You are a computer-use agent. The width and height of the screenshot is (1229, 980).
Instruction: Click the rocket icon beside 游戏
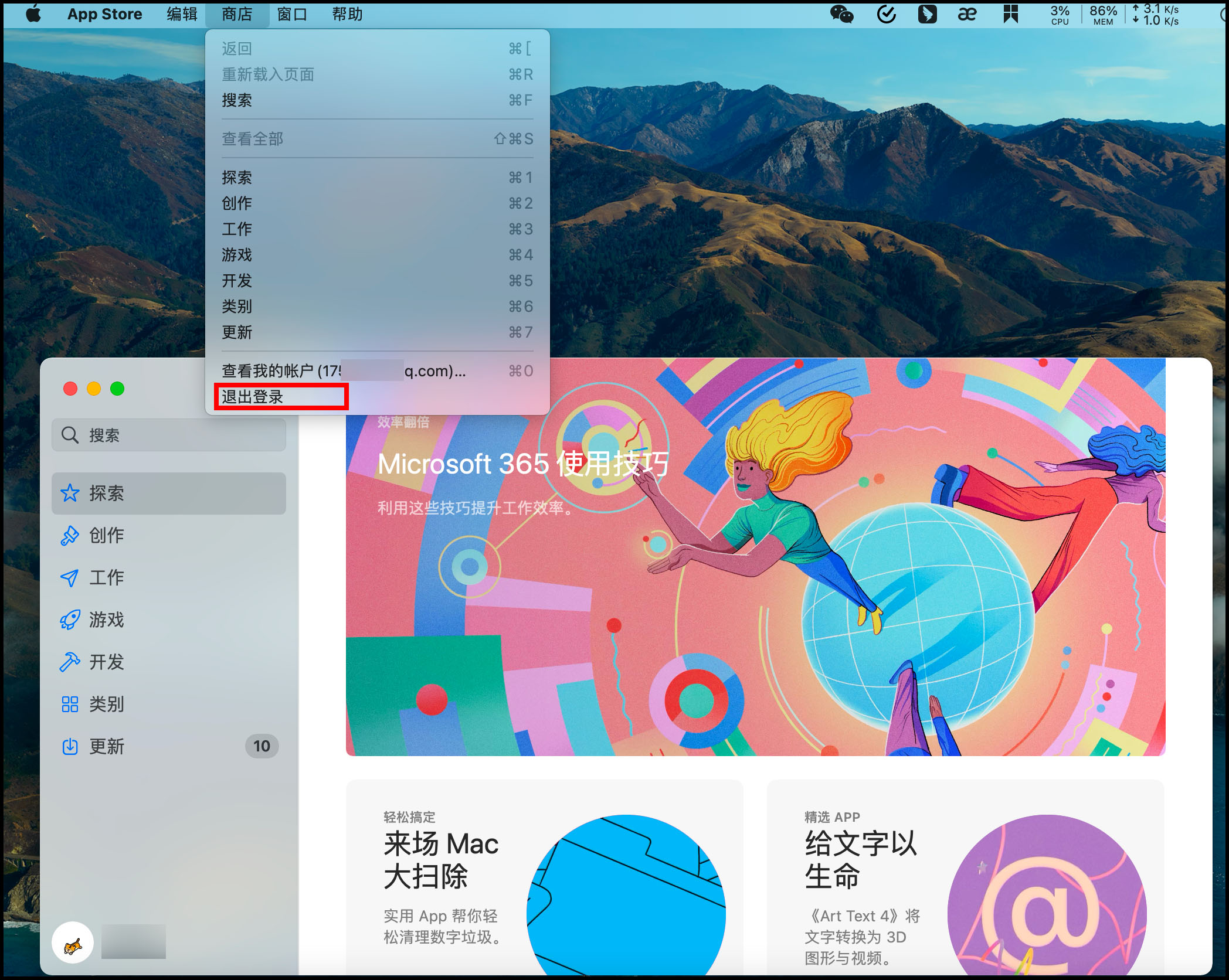pyautogui.click(x=70, y=620)
